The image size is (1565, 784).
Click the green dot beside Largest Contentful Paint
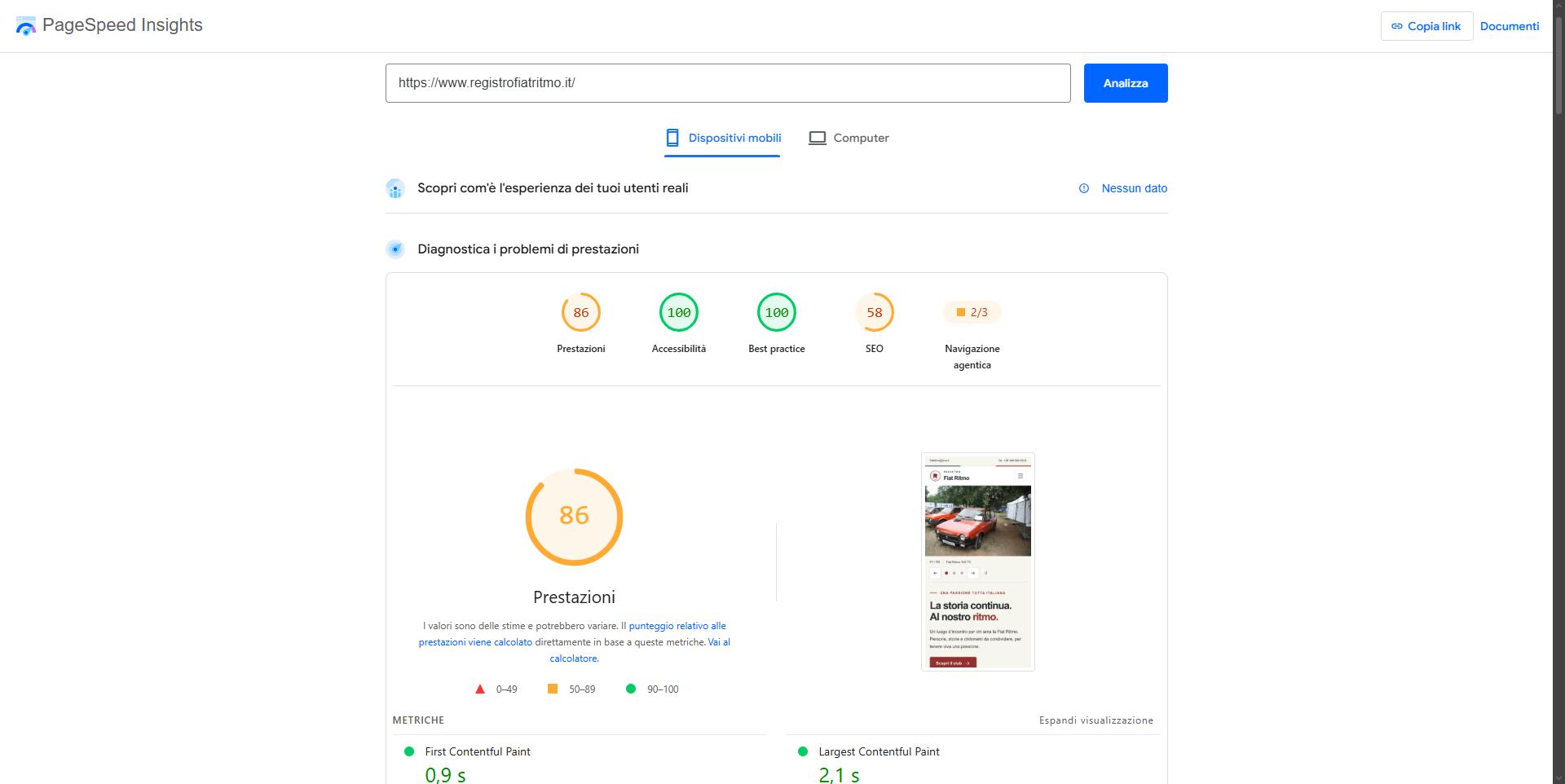point(803,751)
